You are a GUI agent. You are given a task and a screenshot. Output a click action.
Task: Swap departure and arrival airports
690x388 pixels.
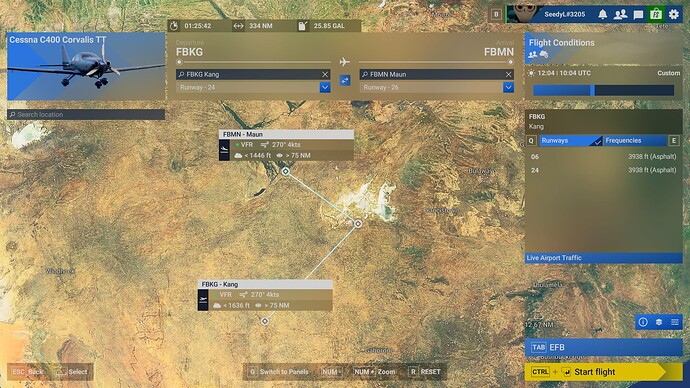coord(345,81)
